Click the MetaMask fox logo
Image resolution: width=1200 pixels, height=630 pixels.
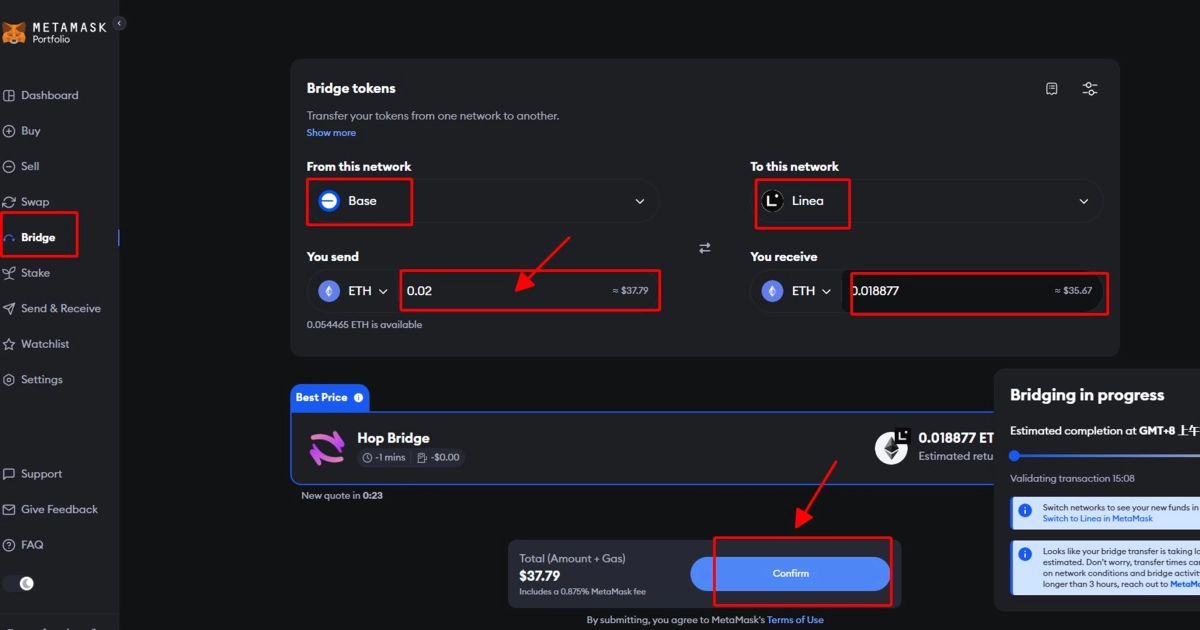pyautogui.click(x=14, y=33)
